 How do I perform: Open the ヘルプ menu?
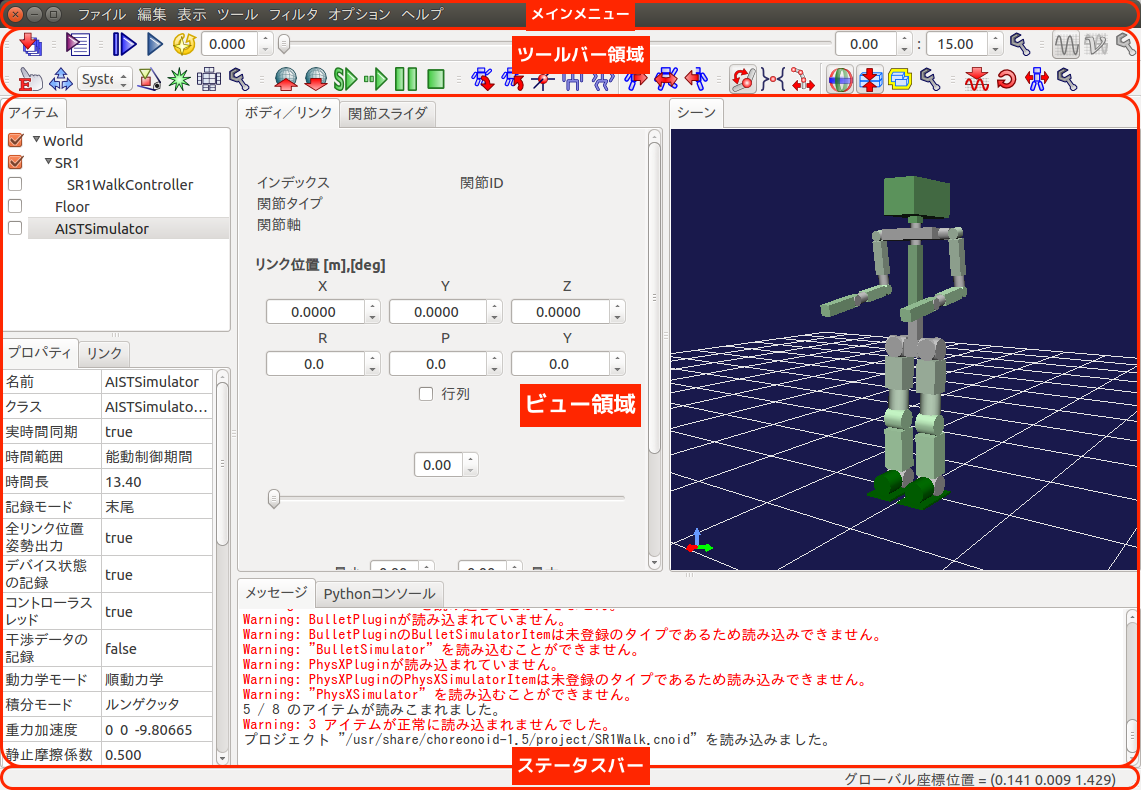click(x=422, y=14)
